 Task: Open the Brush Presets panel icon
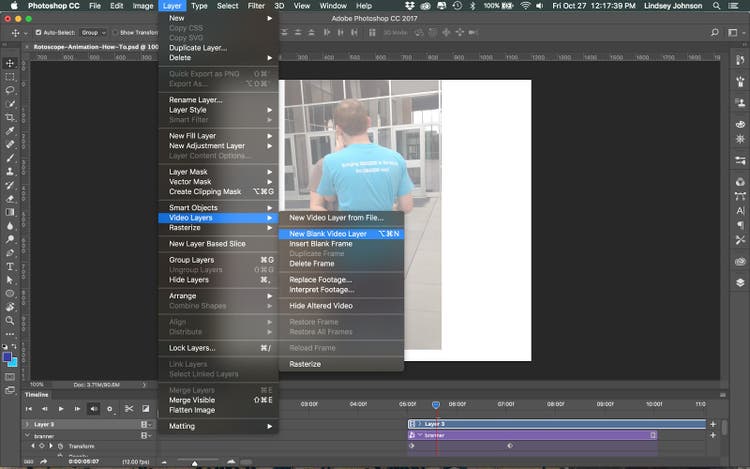click(x=740, y=81)
